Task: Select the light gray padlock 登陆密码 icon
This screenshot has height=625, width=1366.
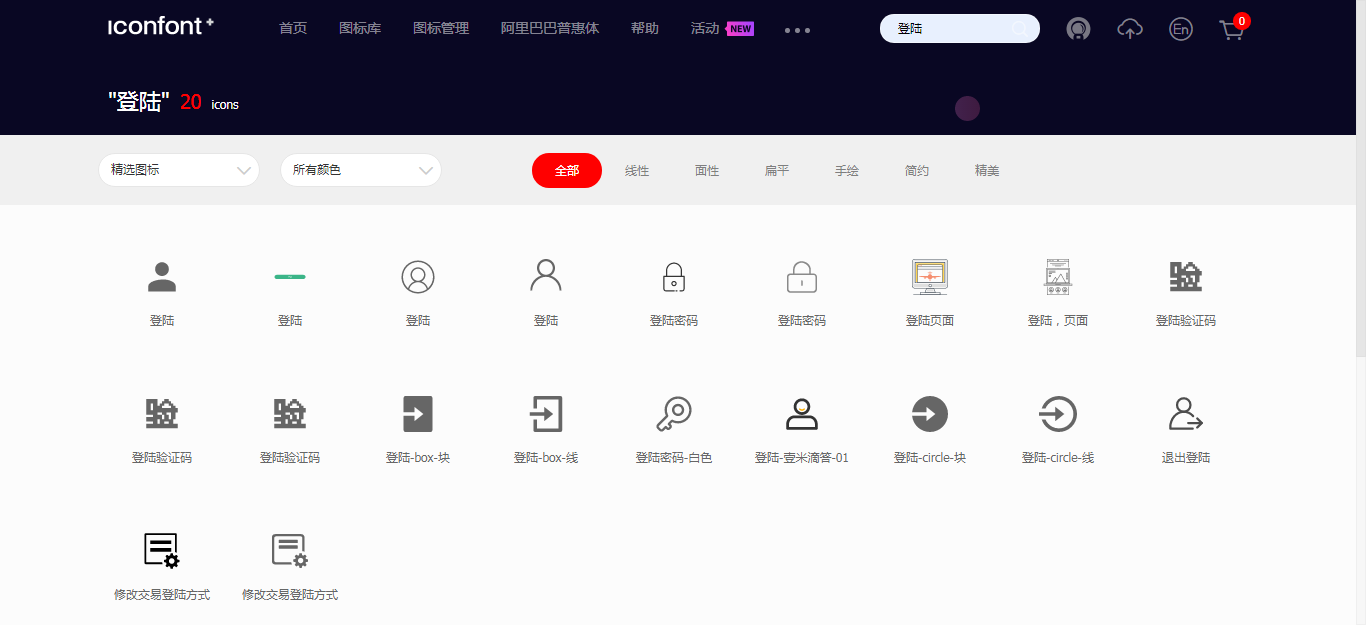Action: [802, 276]
